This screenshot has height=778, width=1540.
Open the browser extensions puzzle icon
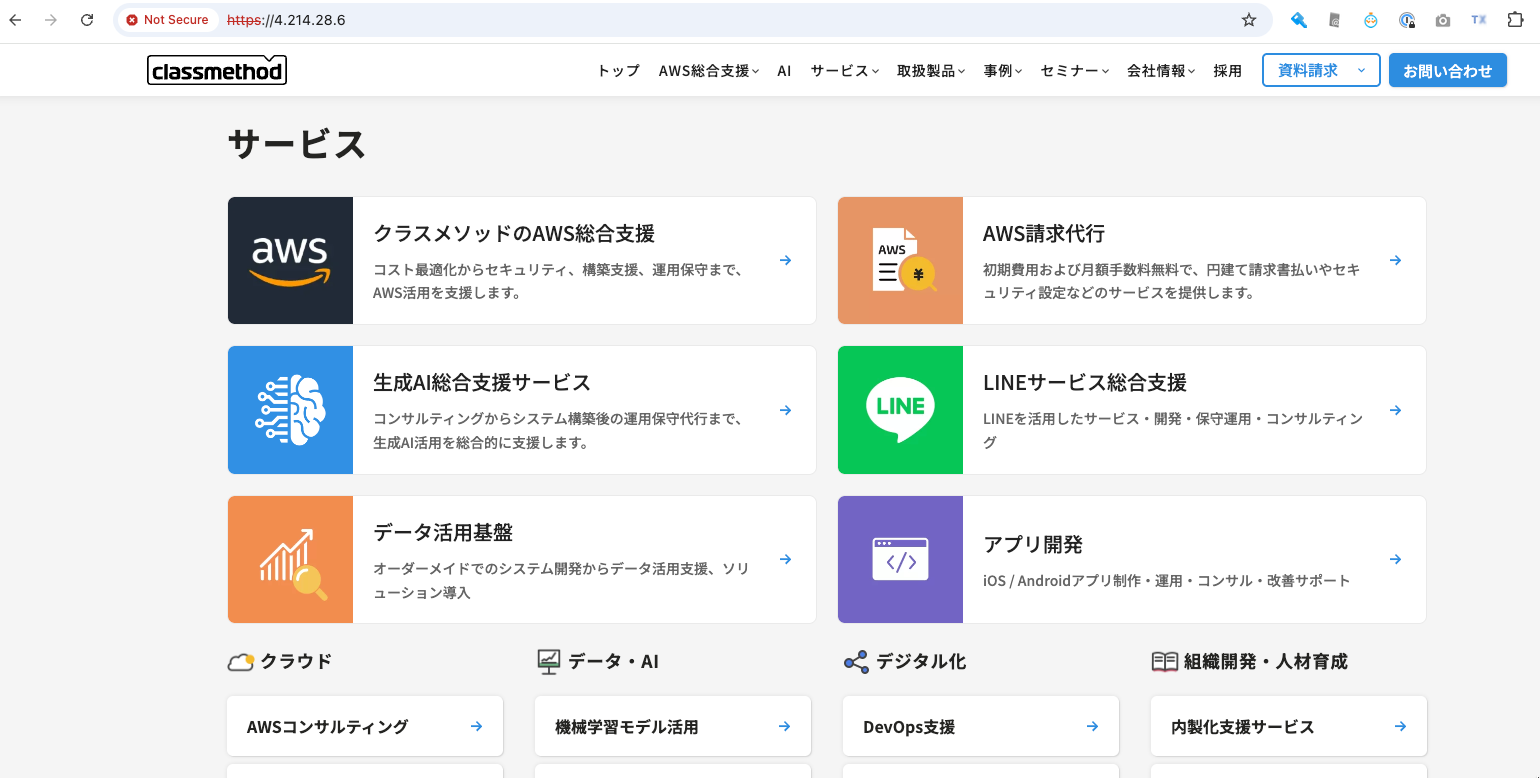[x=1516, y=19]
